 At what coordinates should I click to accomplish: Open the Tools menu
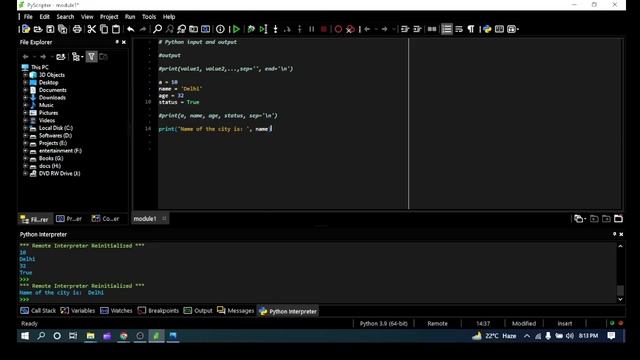tap(149, 17)
